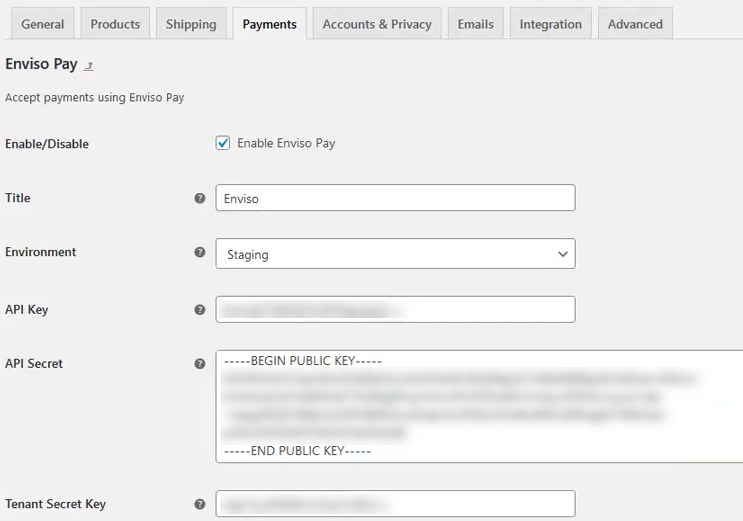Image resolution: width=743 pixels, height=521 pixels.
Task: Click the API Key help icon
Action: (x=200, y=310)
